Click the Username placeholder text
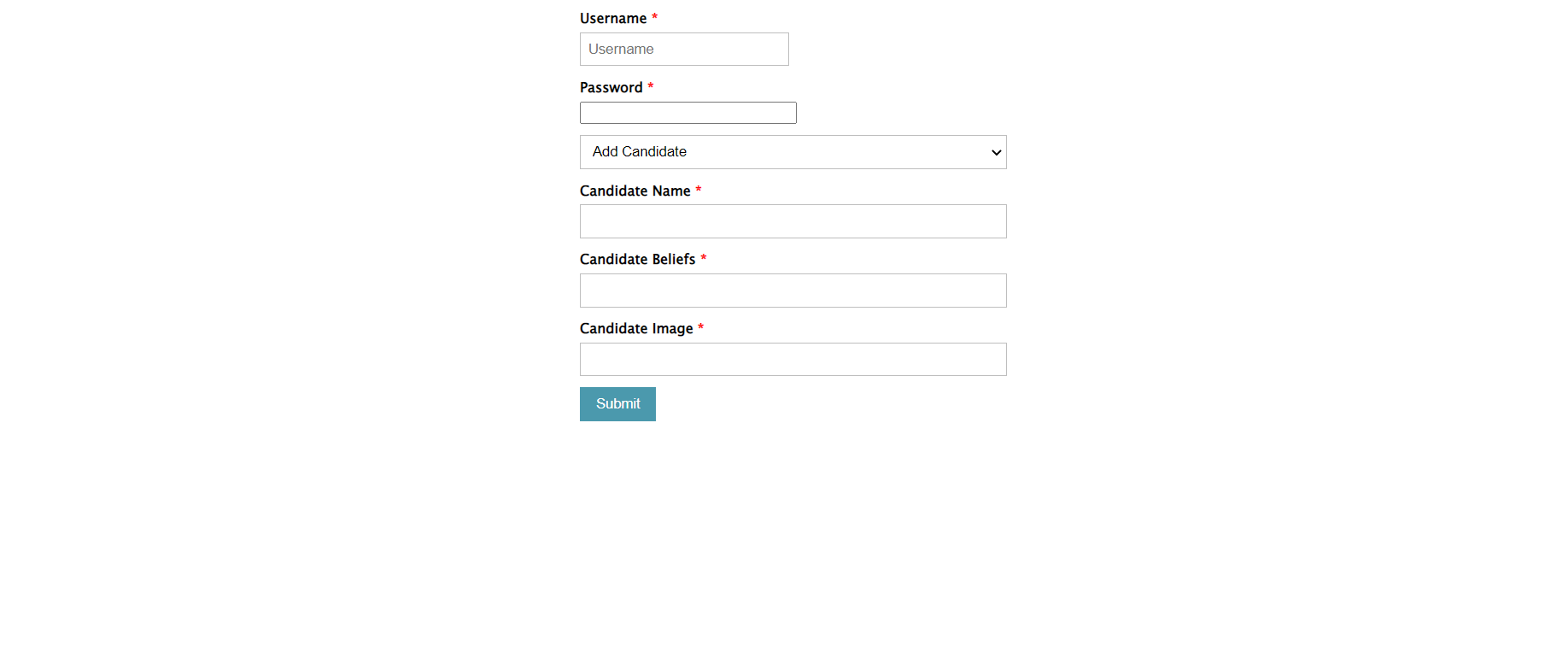Viewport: 1568px width, 652px height. [x=621, y=50]
